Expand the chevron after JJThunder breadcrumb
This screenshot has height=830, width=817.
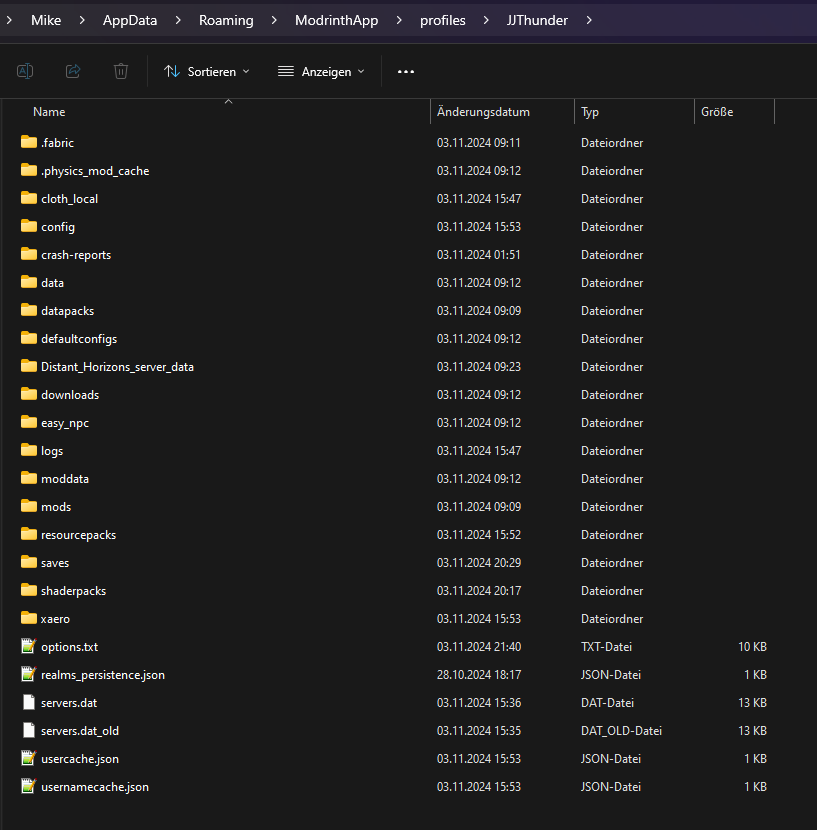tap(588, 20)
